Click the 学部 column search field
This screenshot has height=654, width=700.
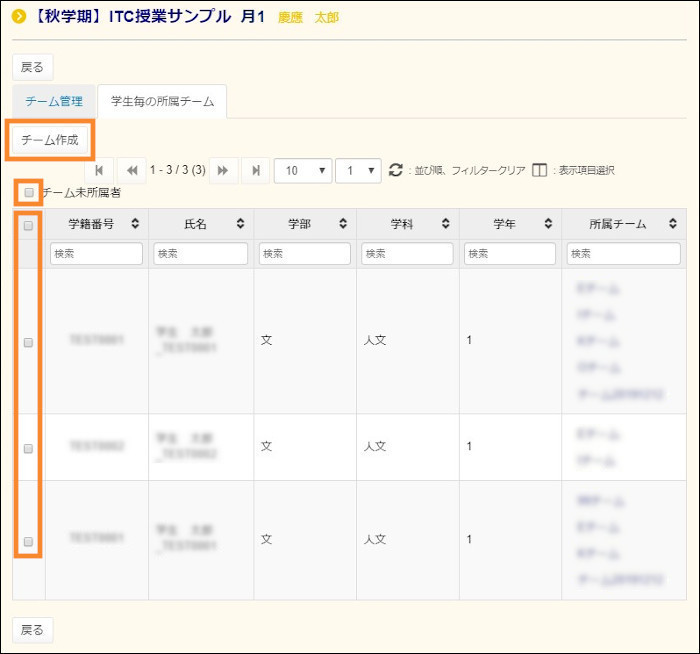click(x=305, y=254)
